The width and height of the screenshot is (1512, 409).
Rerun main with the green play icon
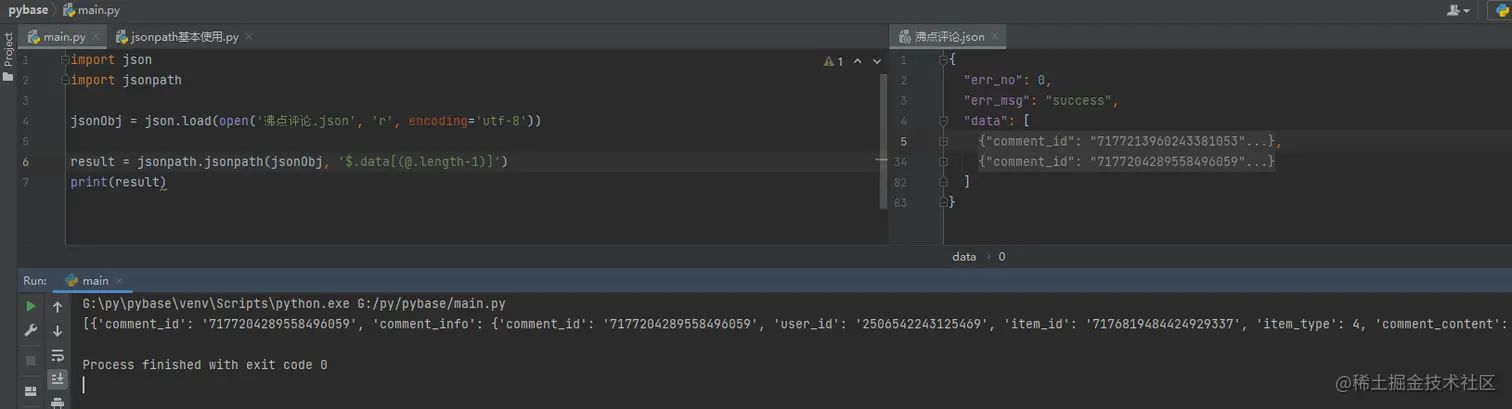31,306
